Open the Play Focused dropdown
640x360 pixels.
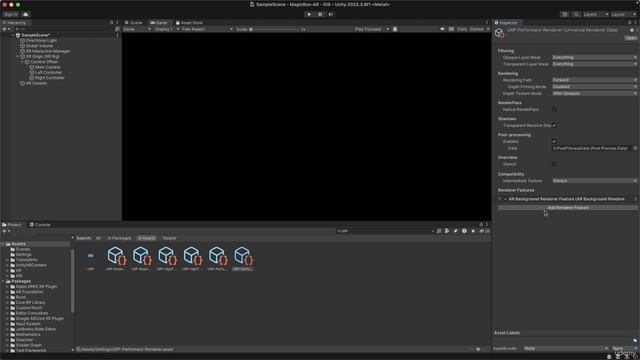(371, 29)
